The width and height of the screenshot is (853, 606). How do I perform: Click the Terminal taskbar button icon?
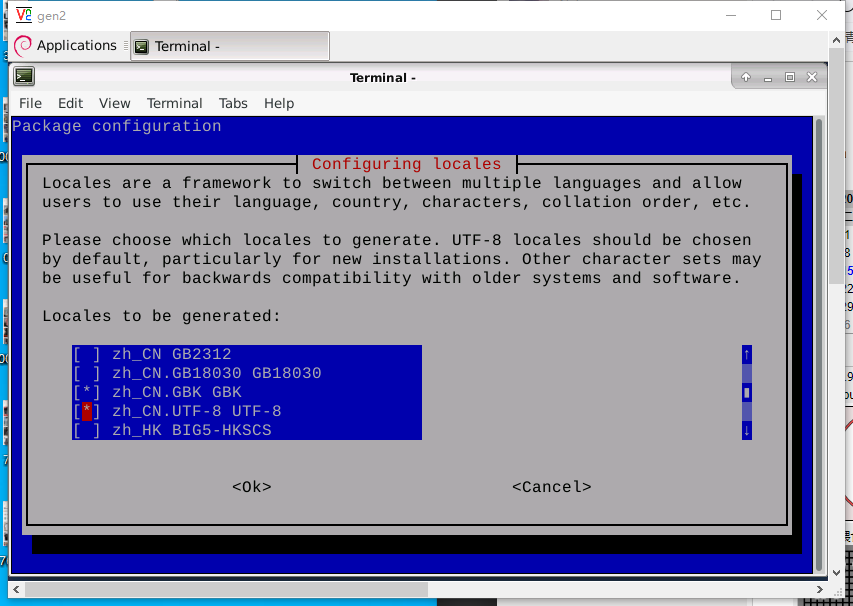click(141, 47)
